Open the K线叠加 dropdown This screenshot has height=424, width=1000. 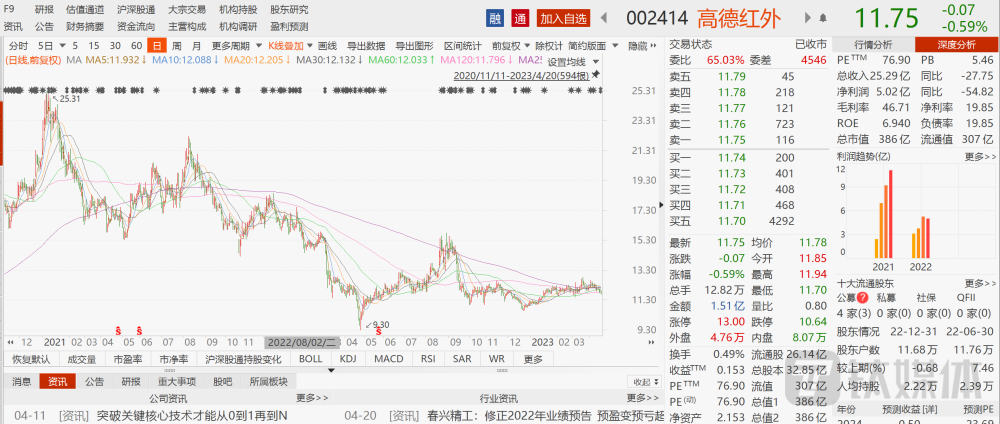coord(309,46)
